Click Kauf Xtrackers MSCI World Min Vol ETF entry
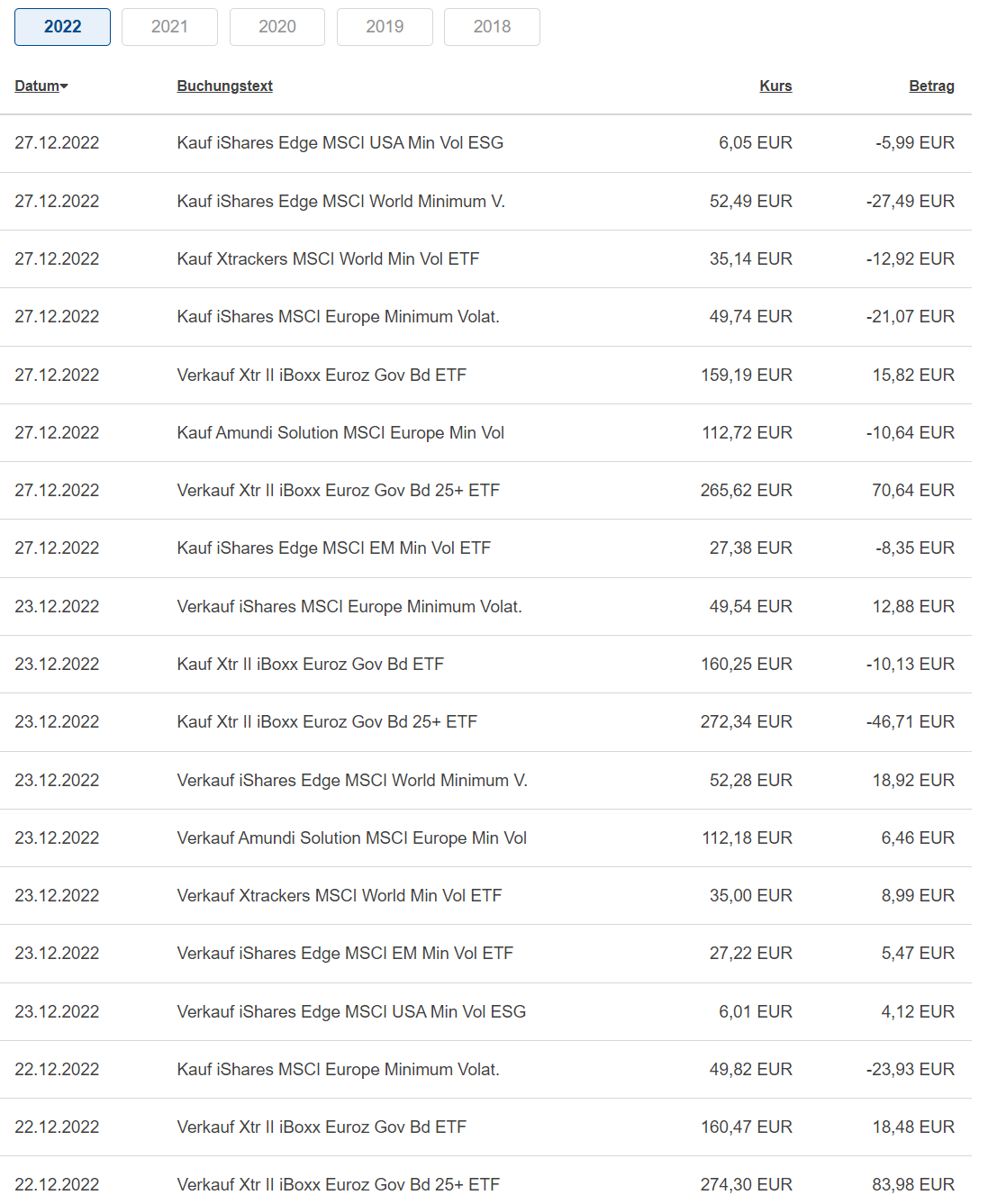This screenshot has width=1006, height=1204. click(328, 259)
